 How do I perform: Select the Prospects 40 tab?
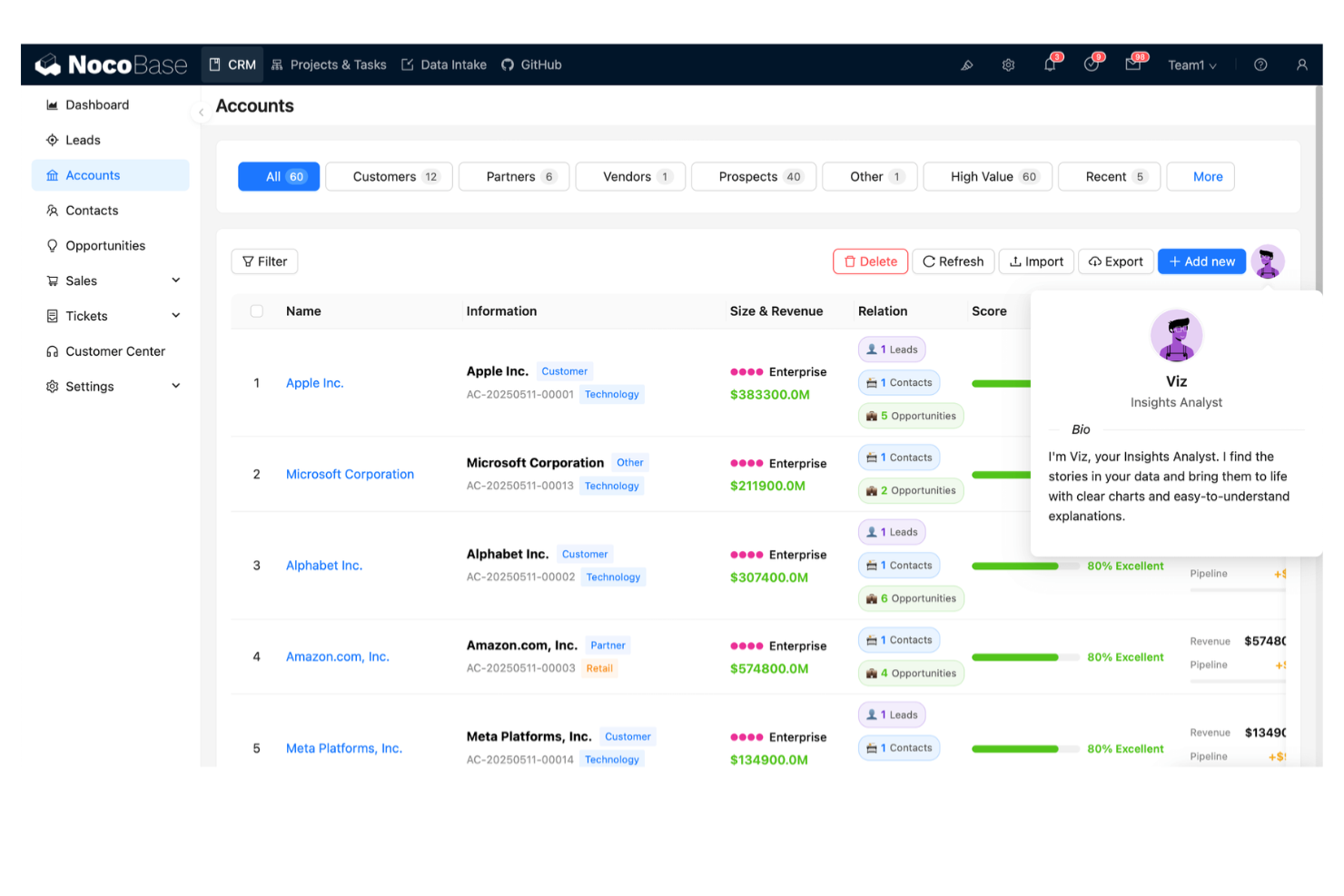point(754,177)
